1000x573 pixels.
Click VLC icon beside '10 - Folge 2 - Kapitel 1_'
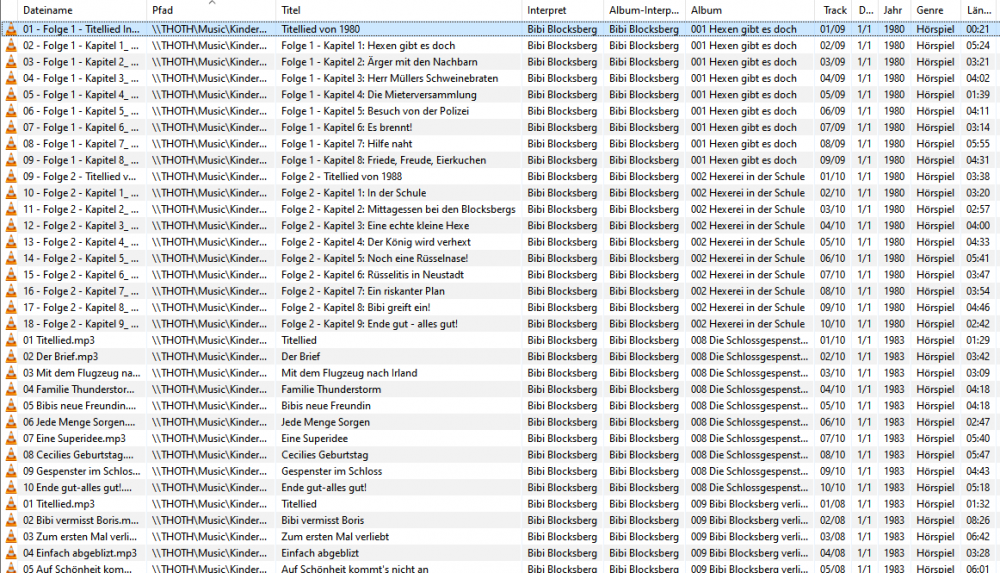pyautogui.click(x=11, y=193)
